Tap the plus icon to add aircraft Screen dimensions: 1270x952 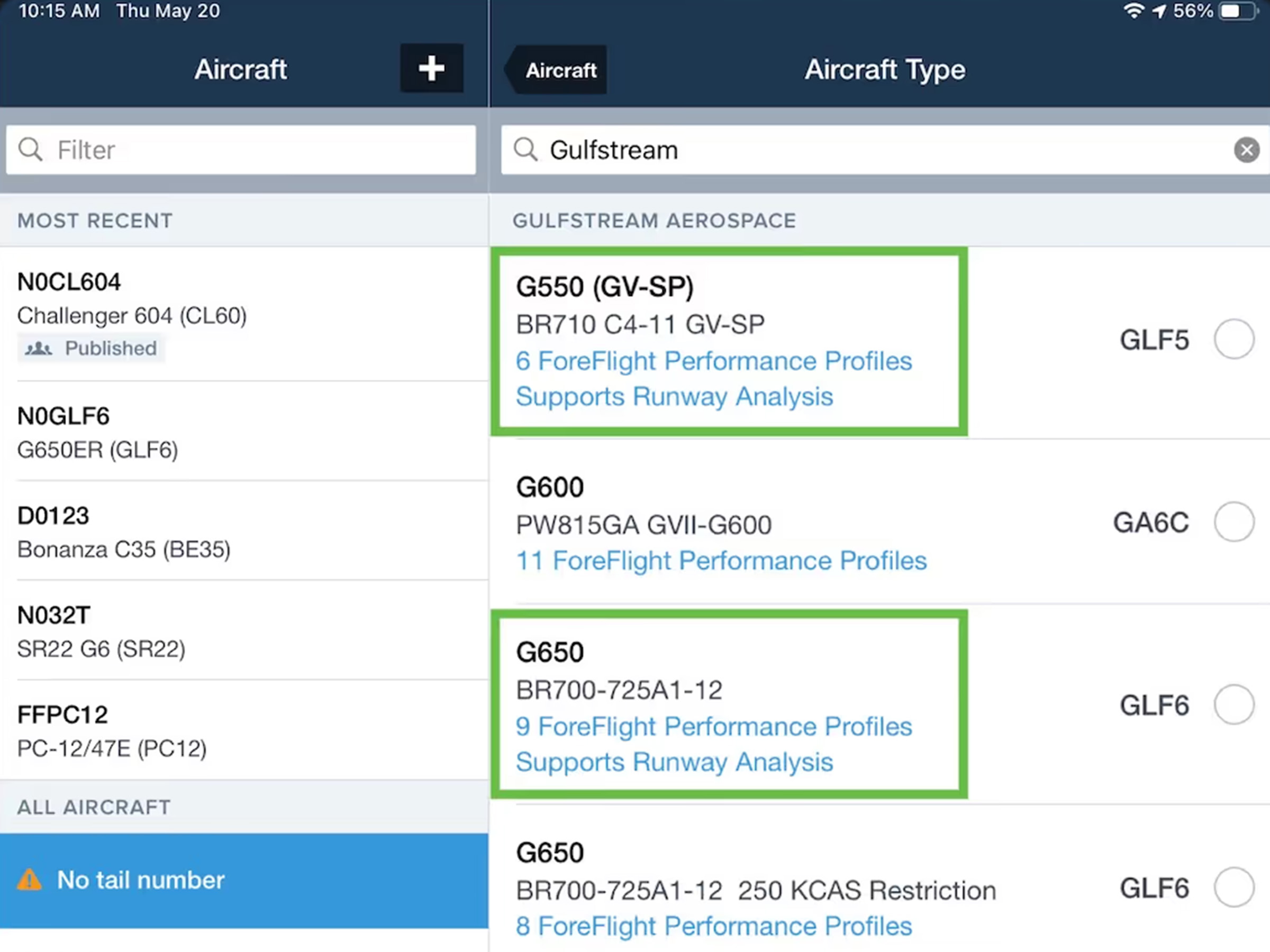point(431,68)
